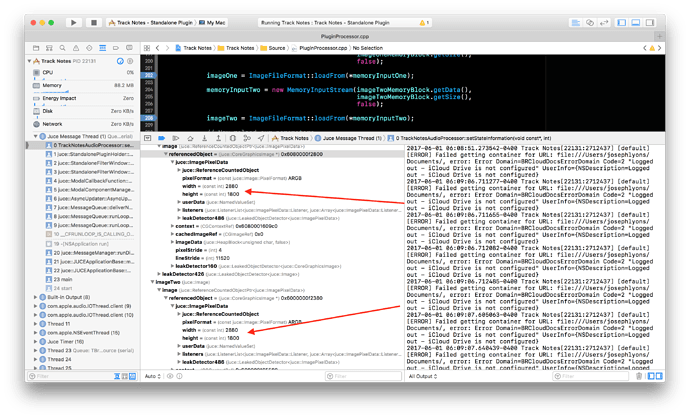Open the Memory gauge report
Screen dimensions: 690x418
point(83,85)
